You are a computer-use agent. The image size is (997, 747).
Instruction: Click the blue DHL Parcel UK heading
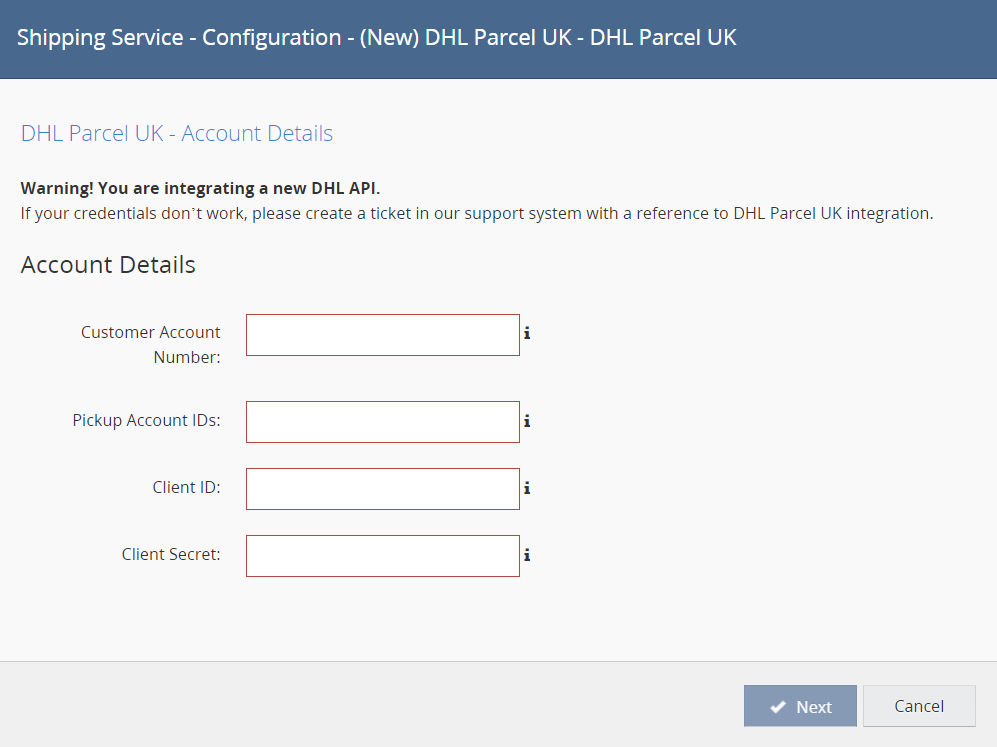click(177, 133)
